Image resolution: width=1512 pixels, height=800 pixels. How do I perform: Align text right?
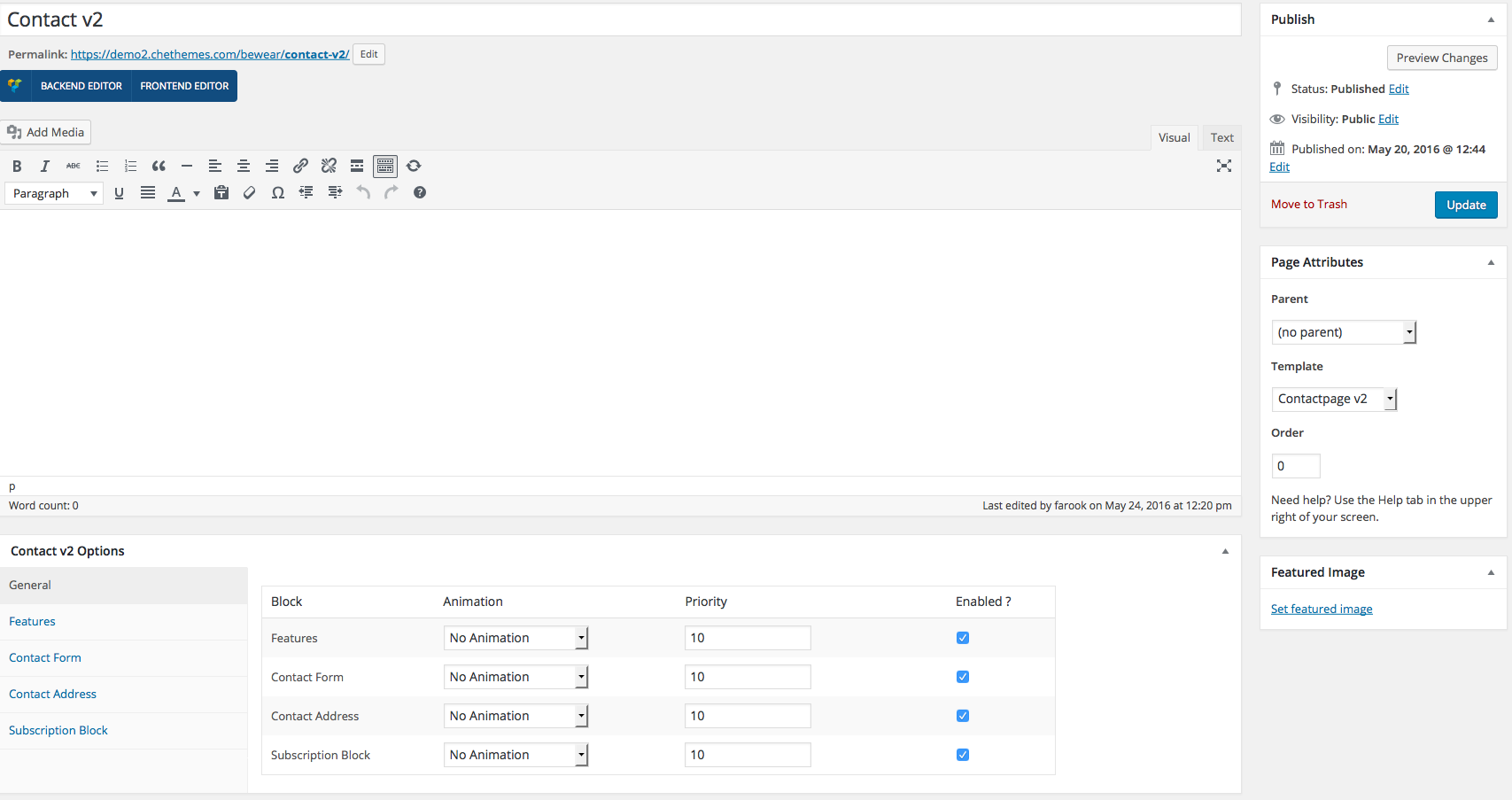[x=272, y=166]
